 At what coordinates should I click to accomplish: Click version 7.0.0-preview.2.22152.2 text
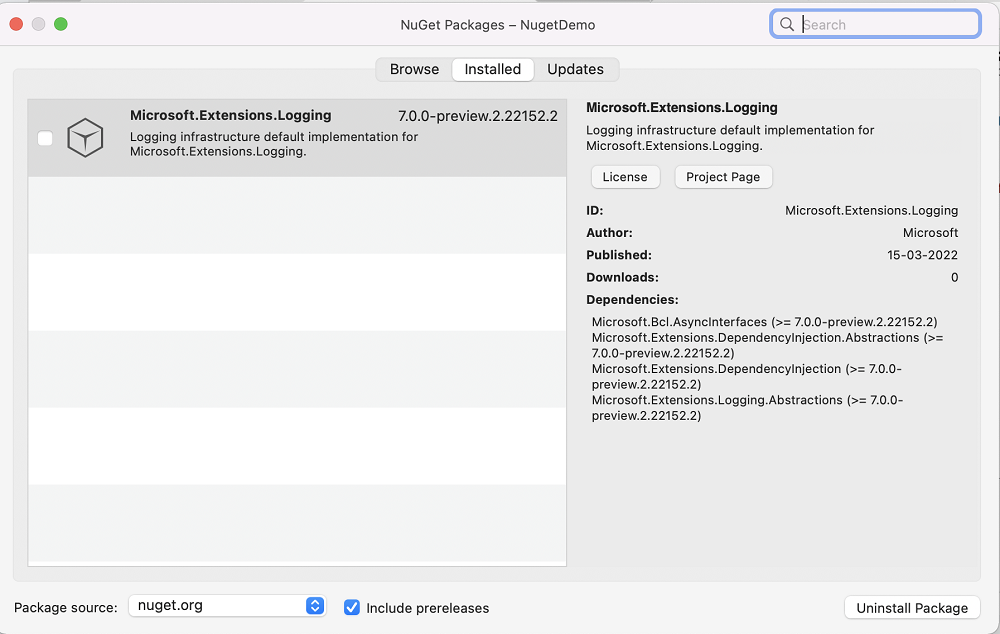coord(479,115)
